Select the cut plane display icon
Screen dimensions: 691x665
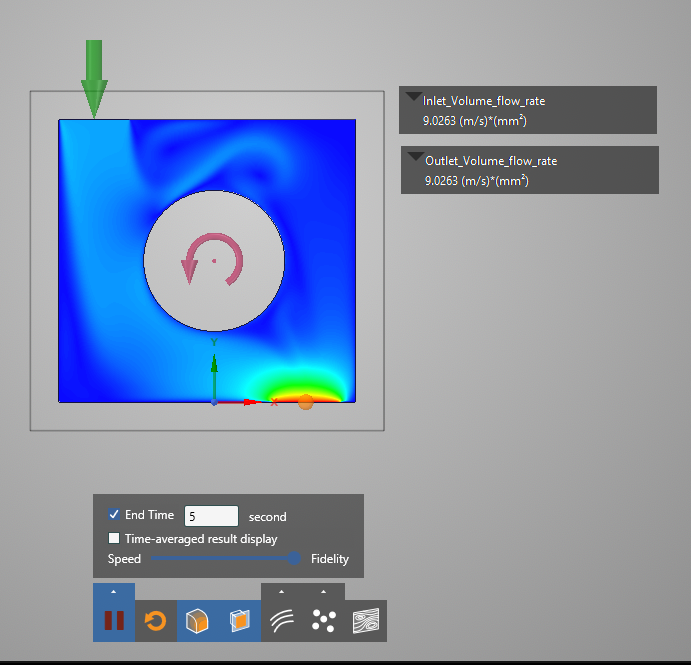tap(240, 620)
